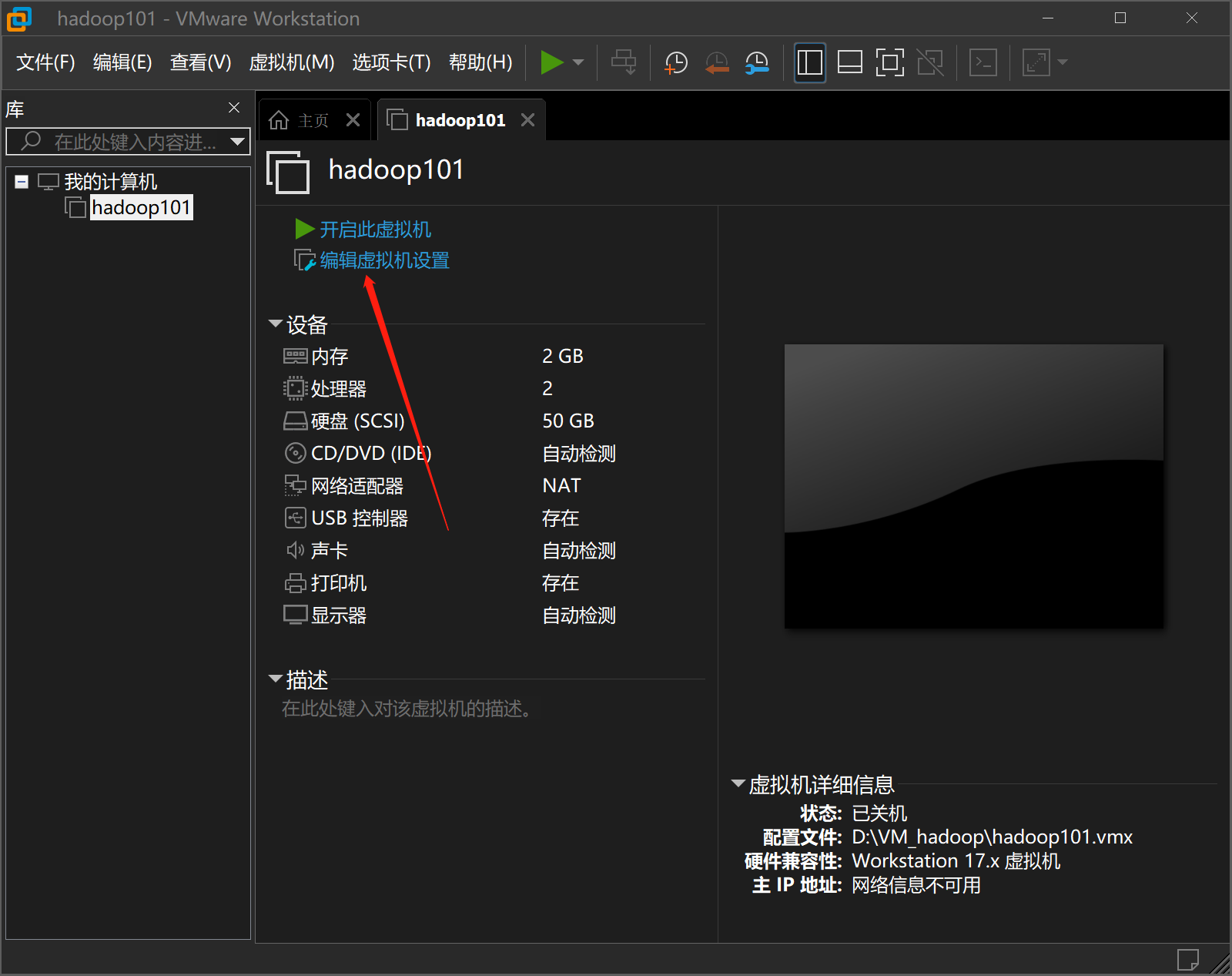Click the 50 GB disk value

(x=568, y=421)
